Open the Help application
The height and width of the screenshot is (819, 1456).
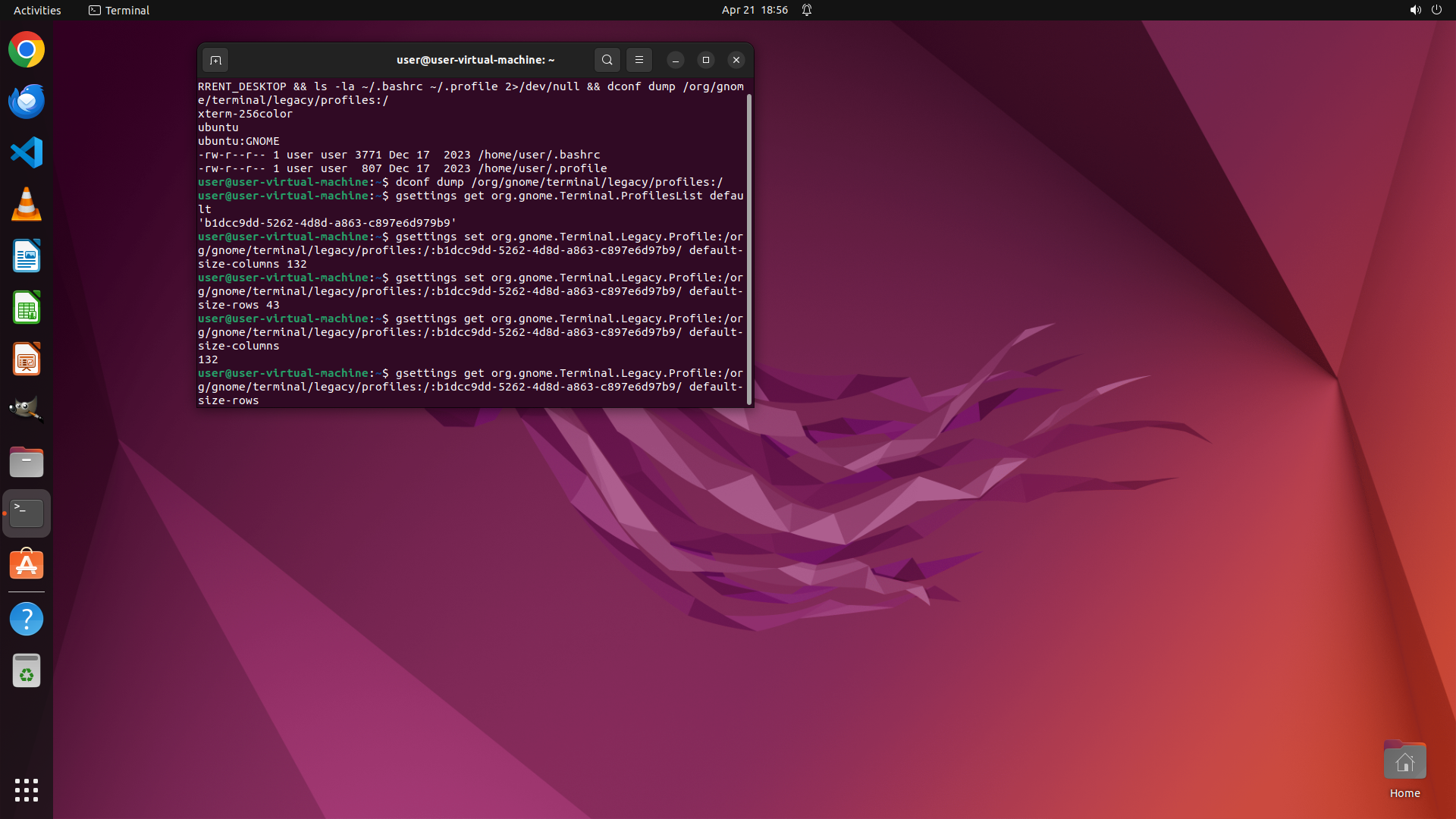pyautogui.click(x=27, y=620)
